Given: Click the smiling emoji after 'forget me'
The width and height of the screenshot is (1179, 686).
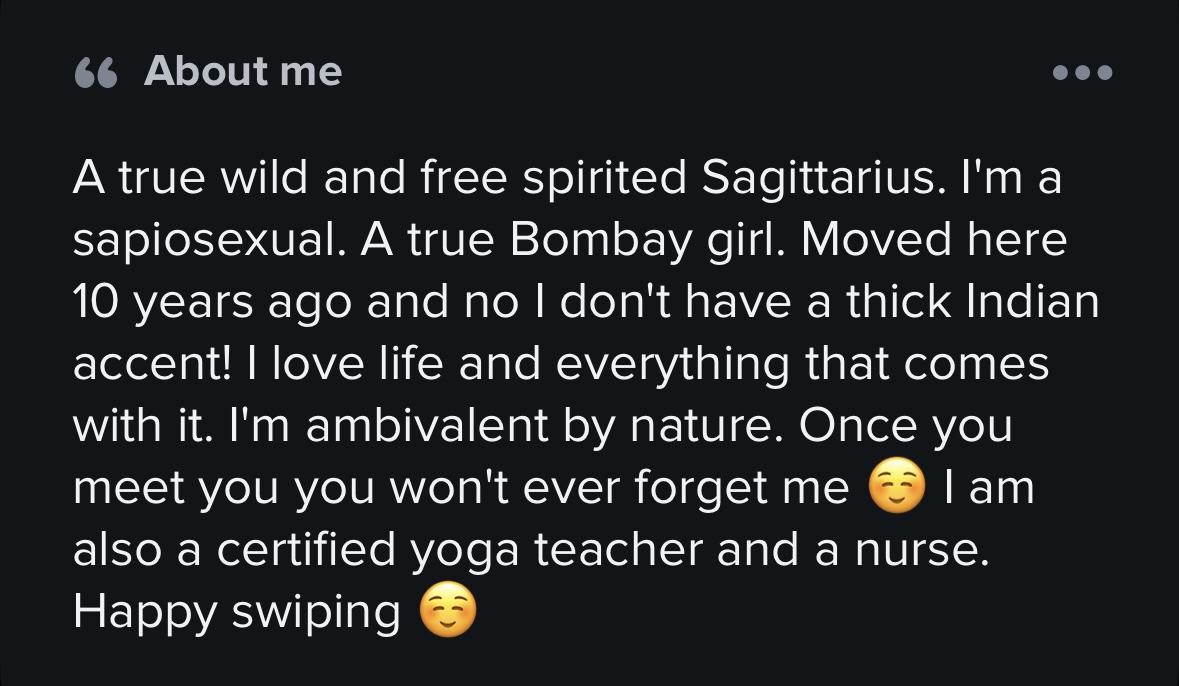Looking at the screenshot, I should pos(896,486).
